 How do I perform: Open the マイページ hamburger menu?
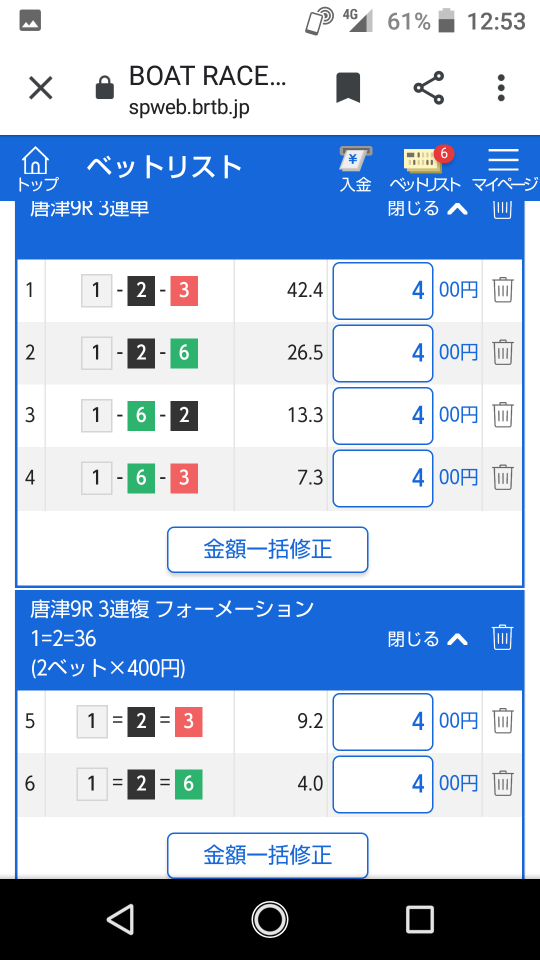click(x=504, y=170)
